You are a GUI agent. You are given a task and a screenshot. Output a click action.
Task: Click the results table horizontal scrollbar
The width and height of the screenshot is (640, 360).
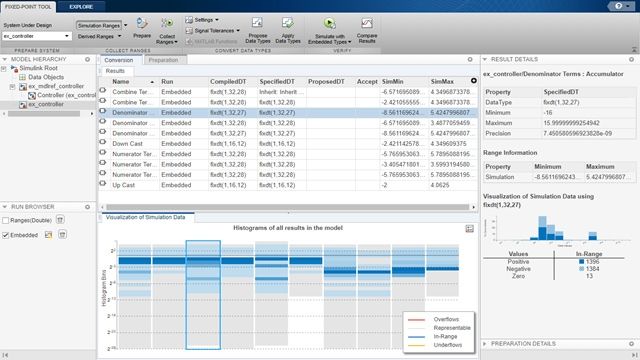(x=288, y=207)
